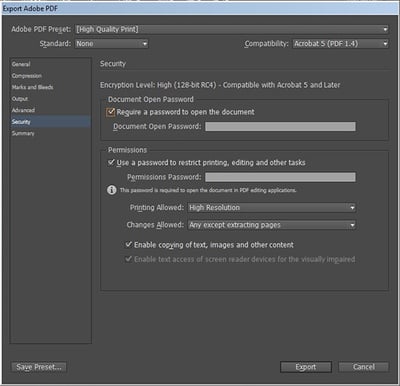Expand the Standard dropdown
The width and height of the screenshot is (400, 386).
(x=111, y=44)
